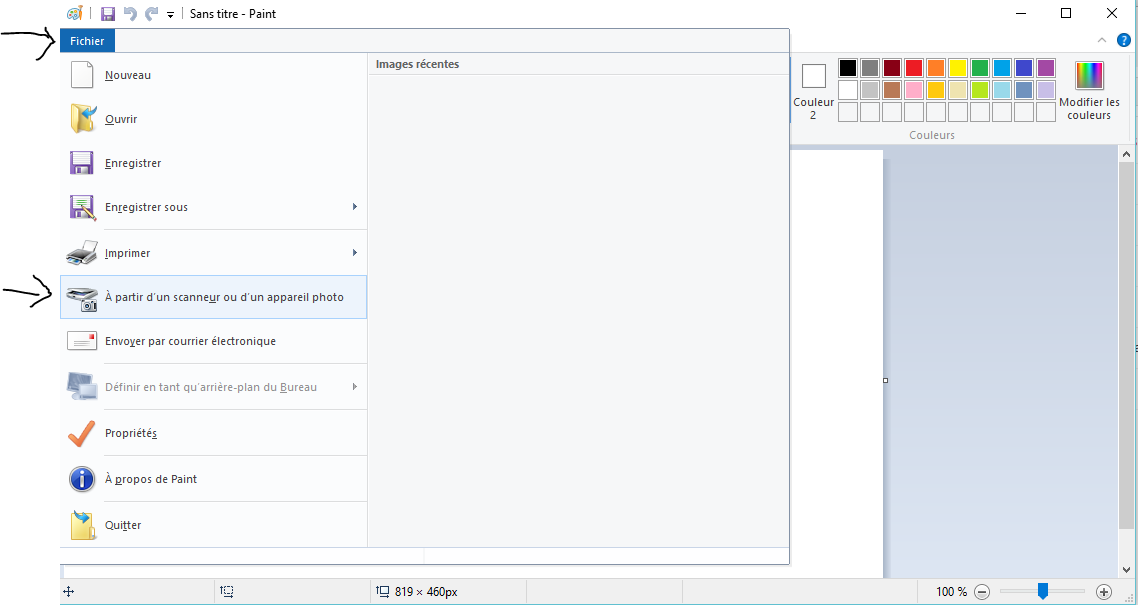Click the selection size icon in status bar
Viewport: 1138px width, 605px height.
point(226,592)
